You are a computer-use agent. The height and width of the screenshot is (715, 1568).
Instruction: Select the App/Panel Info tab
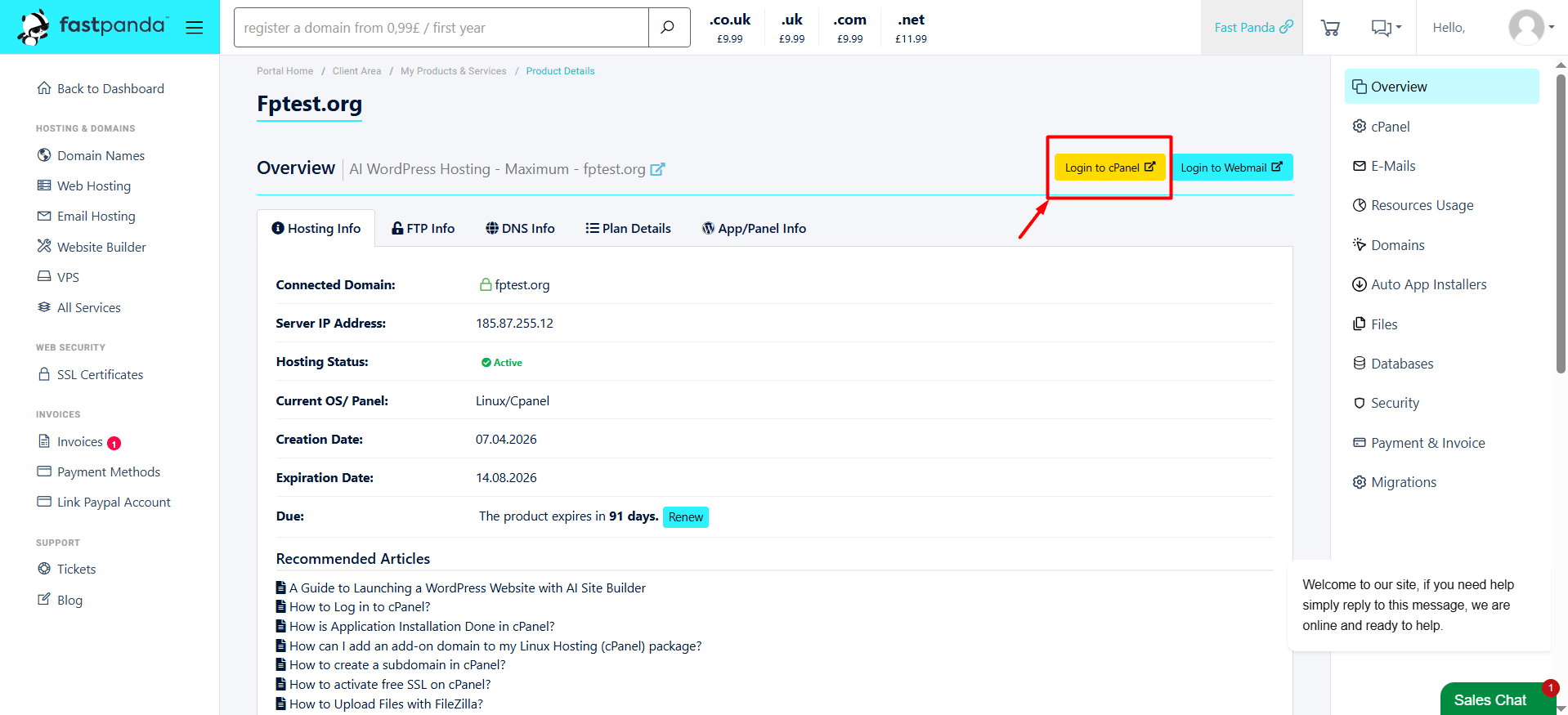pyautogui.click(x=754, y=228)
